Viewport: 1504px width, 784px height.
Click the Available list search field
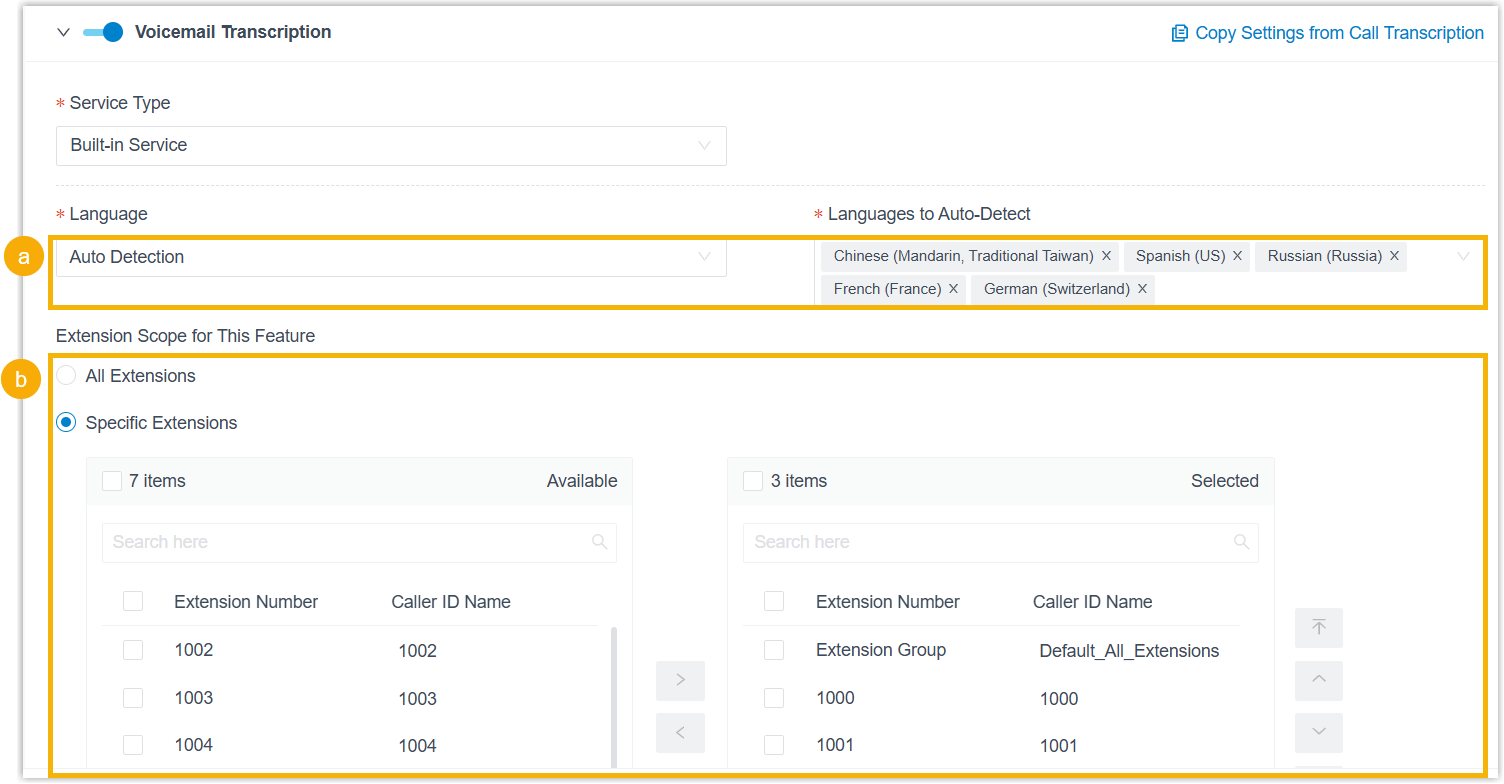(x=359, y=542)
